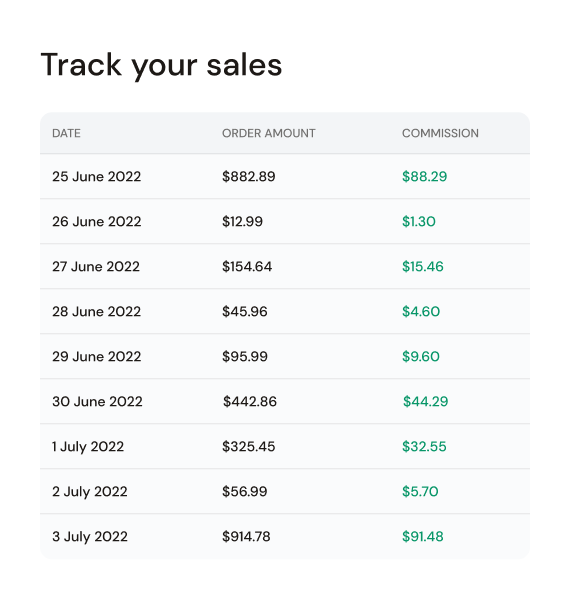Select the 3 July 2022 row date

90,536
